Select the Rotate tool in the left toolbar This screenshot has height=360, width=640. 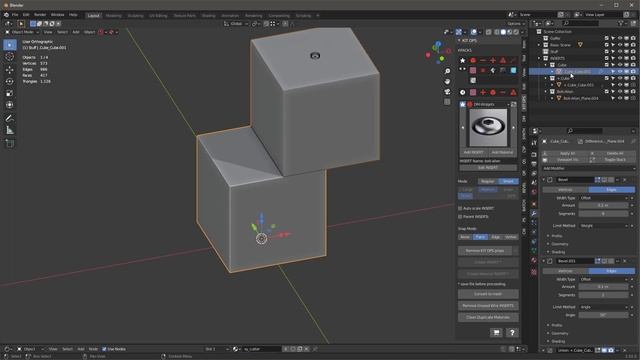[10, 81]
